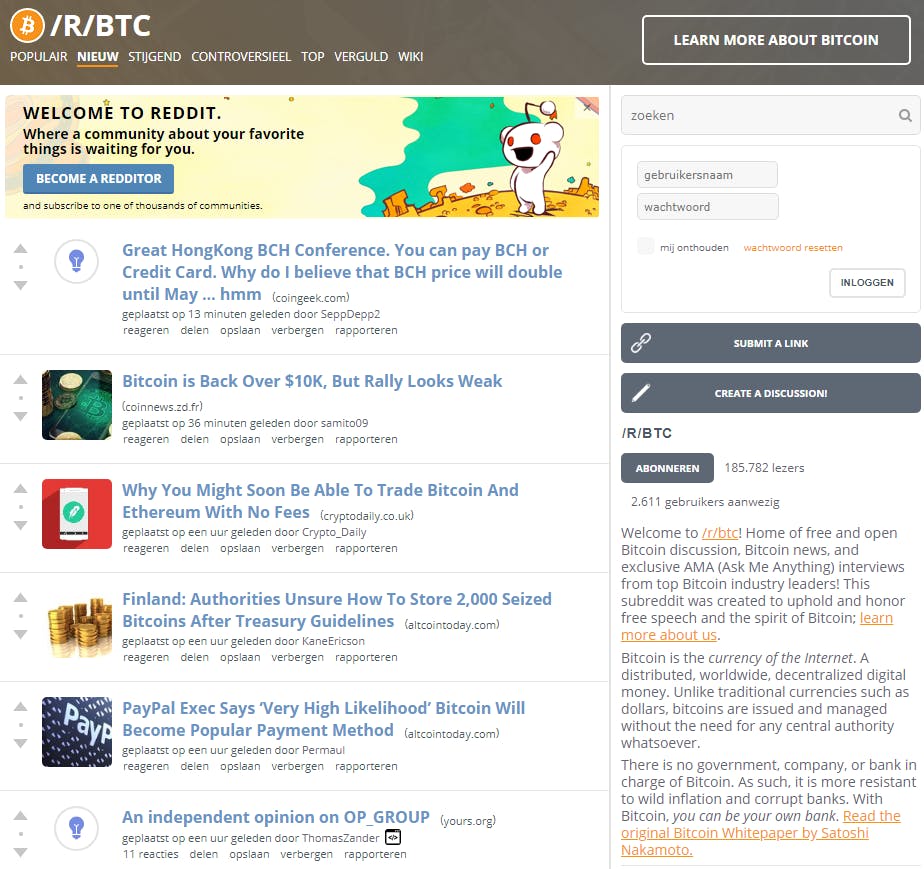
Task: Focus the 'zoeken' search field
Action: coord(771,115)
